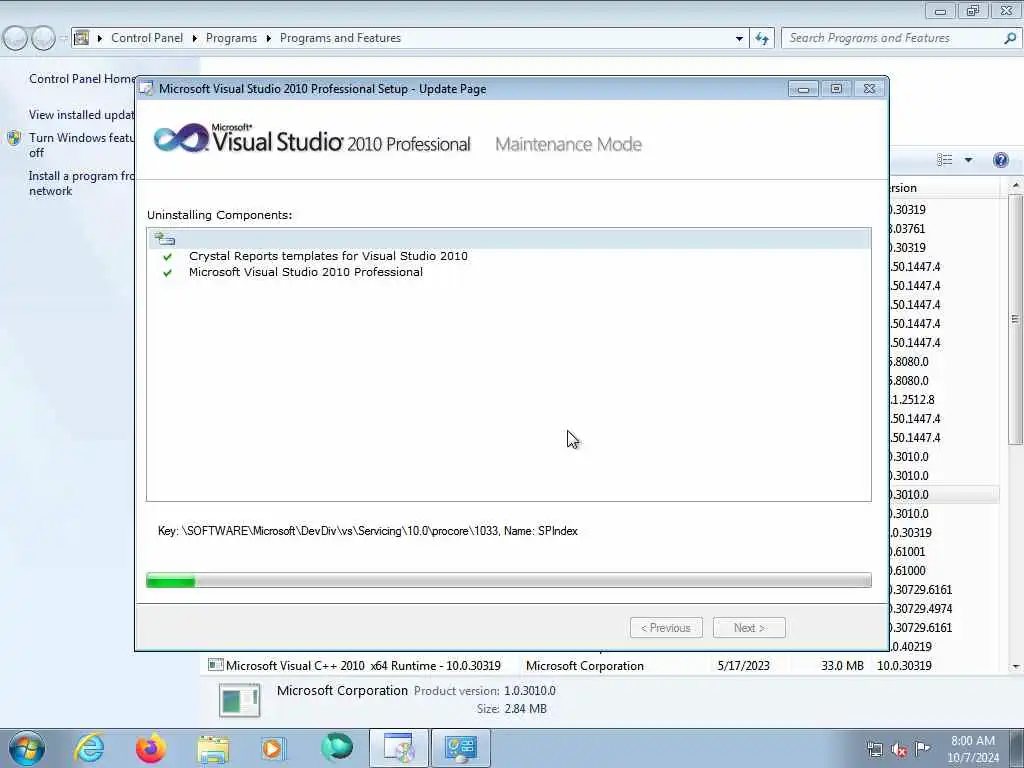This screenshot has width=1024, height=768.
Task: Open Install a program from the network link
Action: tap(82, 184)
